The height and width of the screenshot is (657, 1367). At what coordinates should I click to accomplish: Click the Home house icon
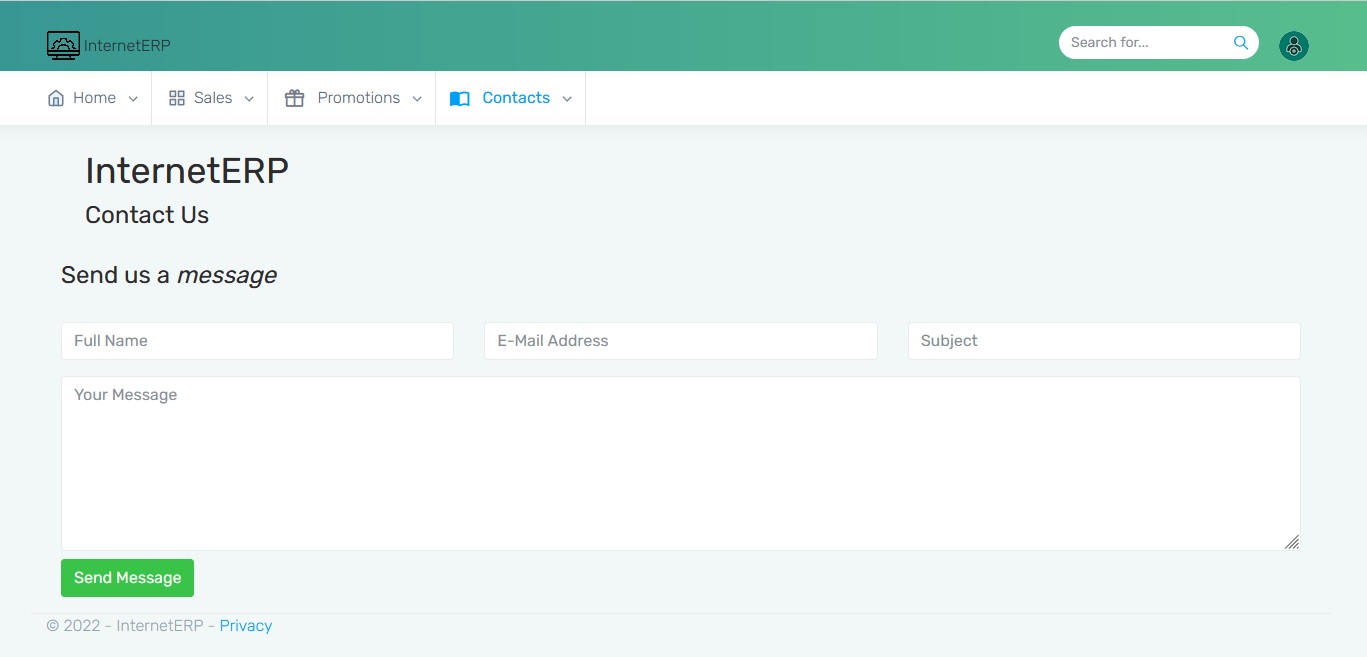tap(56, 98)
